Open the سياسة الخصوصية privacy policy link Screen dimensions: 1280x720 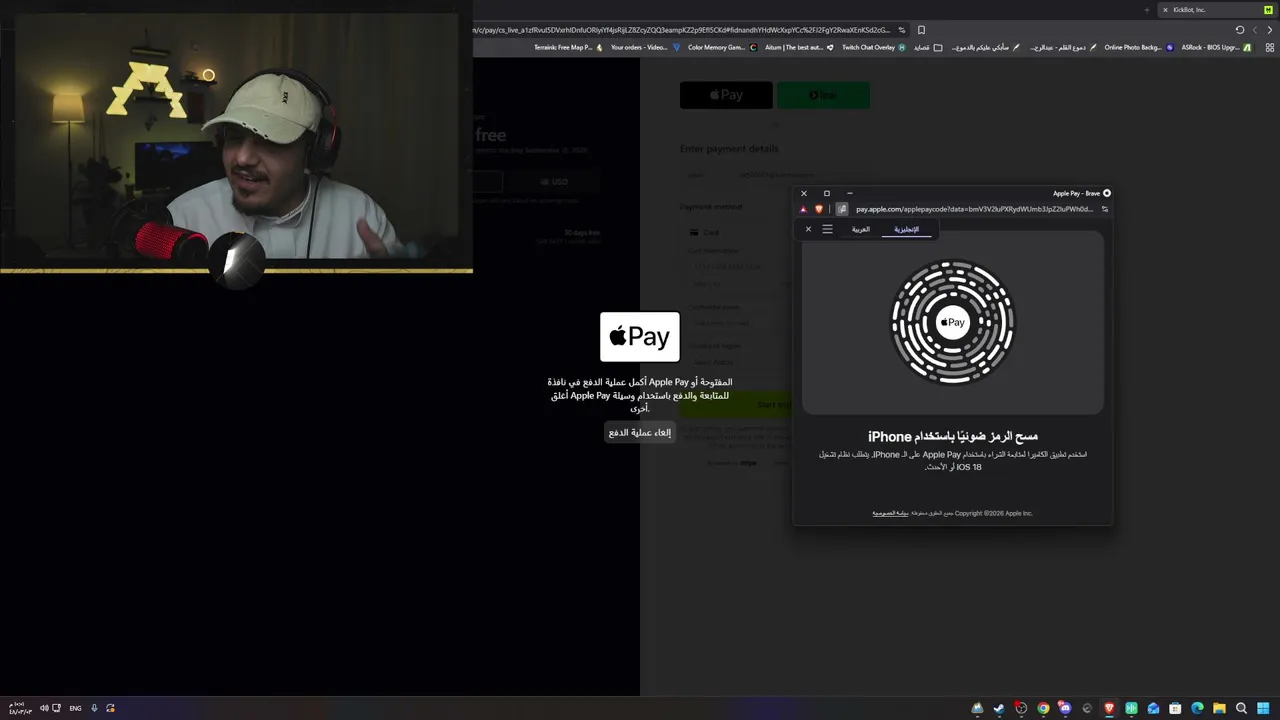point(890,513)
